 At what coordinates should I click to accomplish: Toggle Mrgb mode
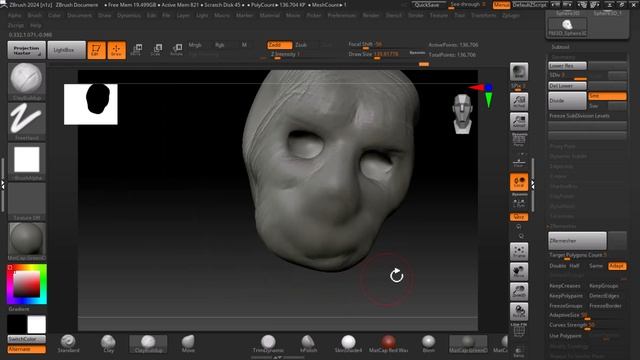click(195, 45)
